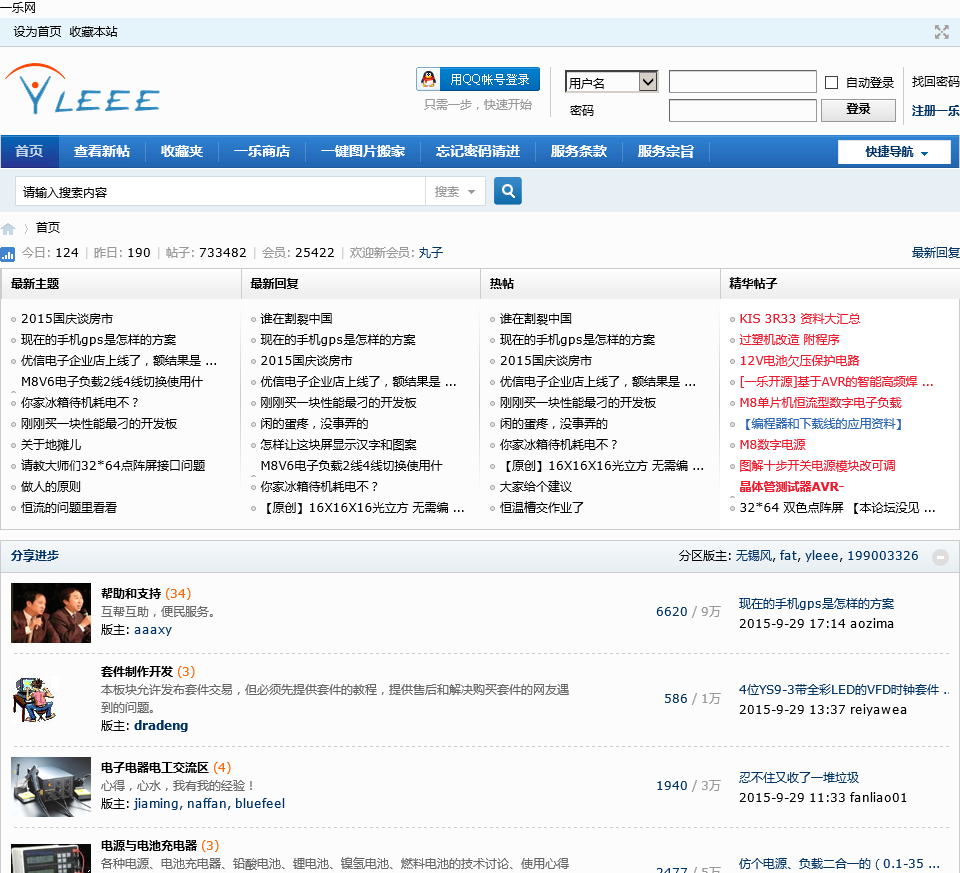
Task: Click the statistics bar chart icon
Action: point(8,253)
